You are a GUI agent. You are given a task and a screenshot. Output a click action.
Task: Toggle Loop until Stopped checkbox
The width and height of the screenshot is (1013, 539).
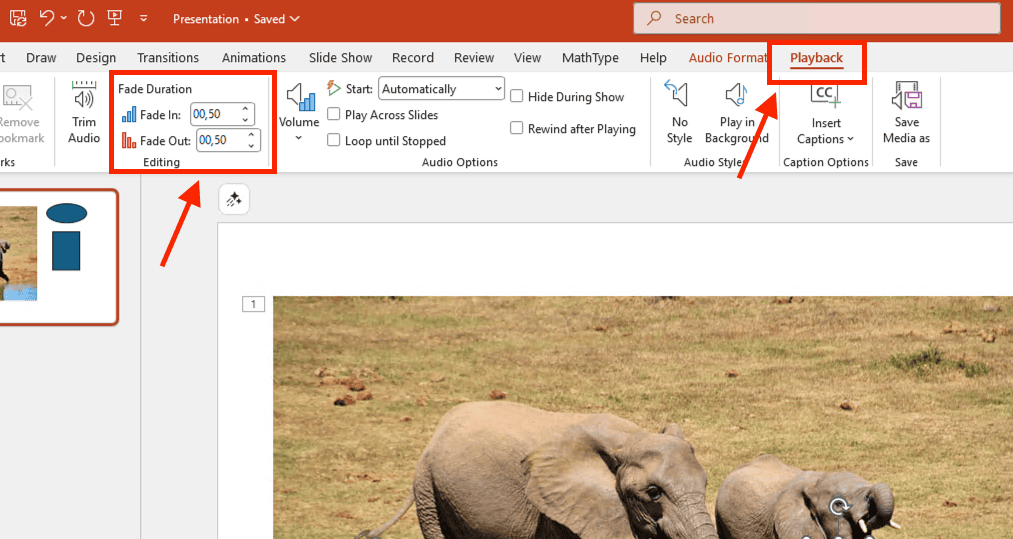[x=334, y=141]
